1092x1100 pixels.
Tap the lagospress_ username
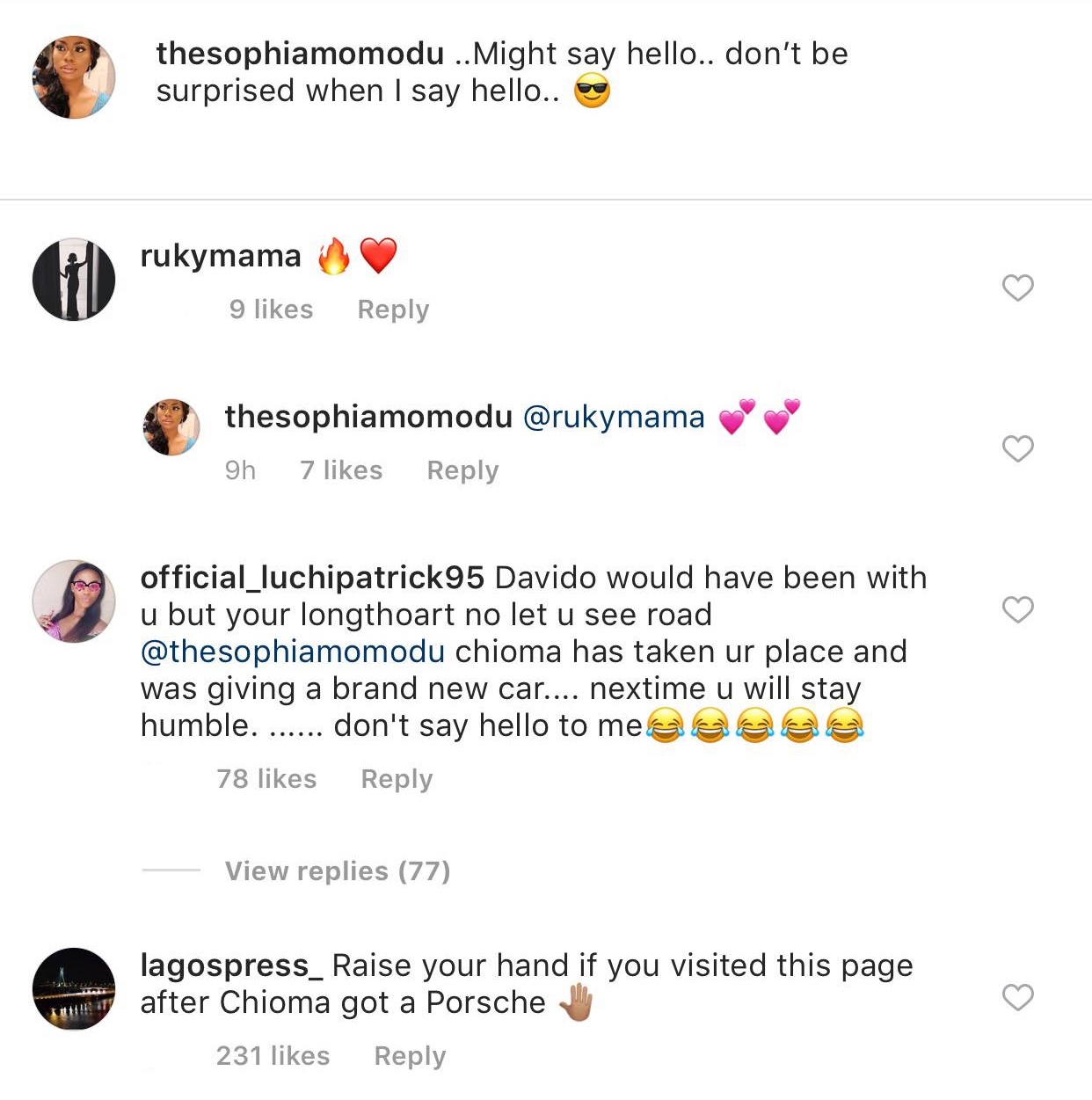click(x=231, y=965)
